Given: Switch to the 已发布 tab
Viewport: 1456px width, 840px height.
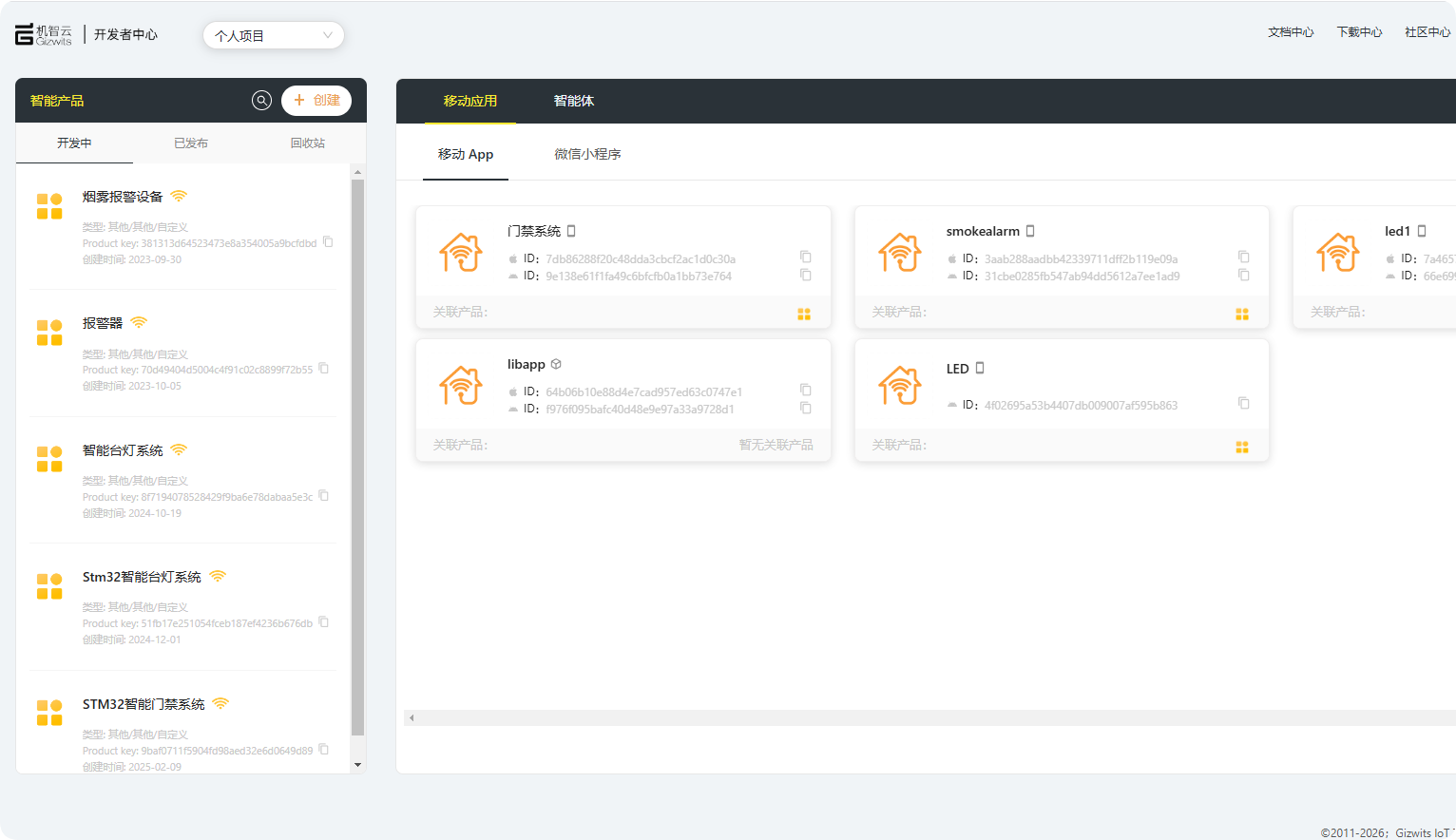Looking at the screenshot, I should pos(191,143).
